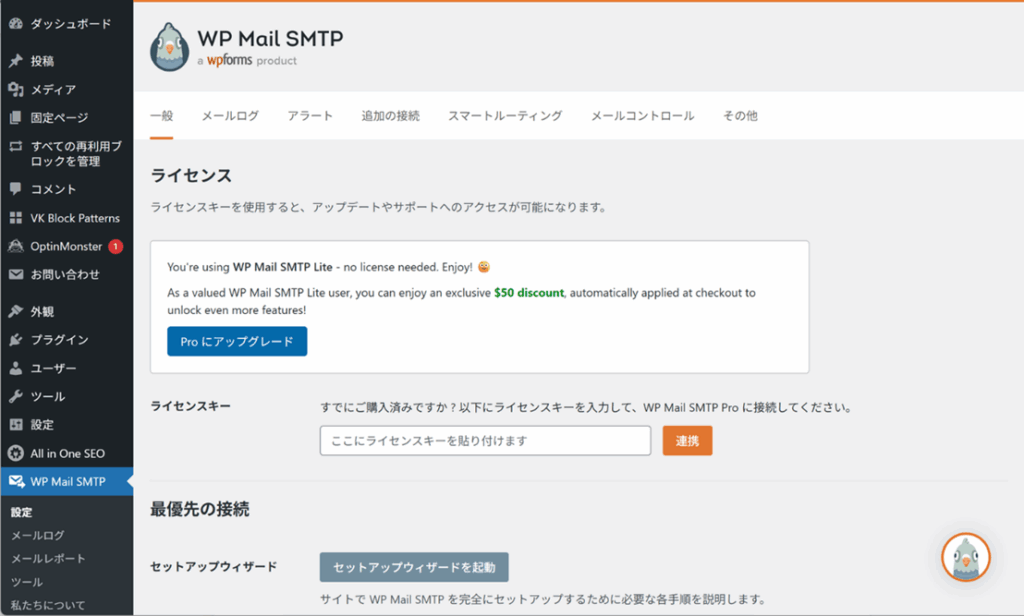This screenshot has height=616, width=1024.
Task: Select the WP Mail SMTP menu item
Action: (x=68, y=481)
